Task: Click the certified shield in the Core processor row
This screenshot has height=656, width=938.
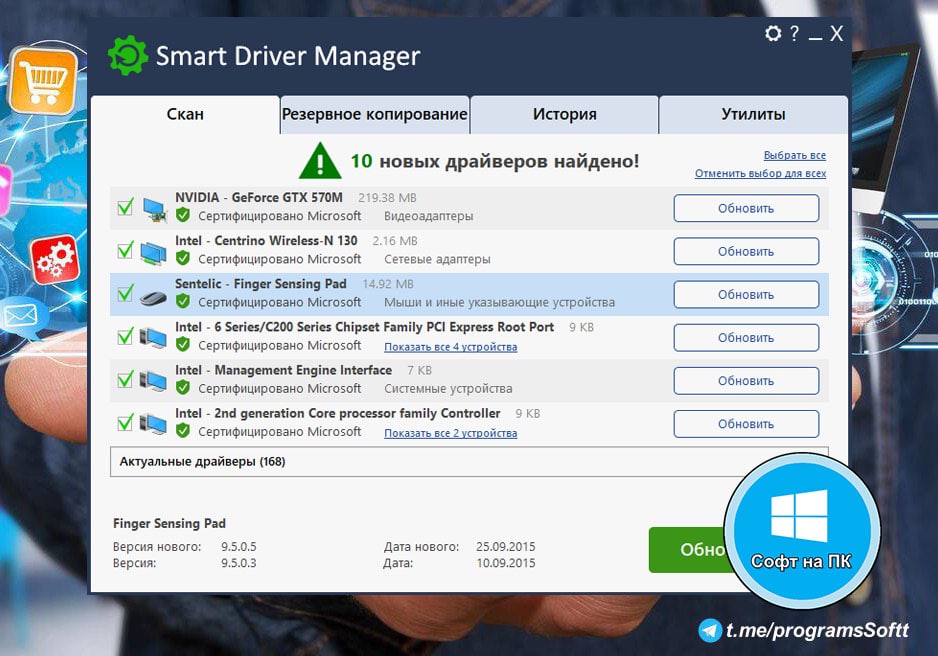Action: click(183, 431)
